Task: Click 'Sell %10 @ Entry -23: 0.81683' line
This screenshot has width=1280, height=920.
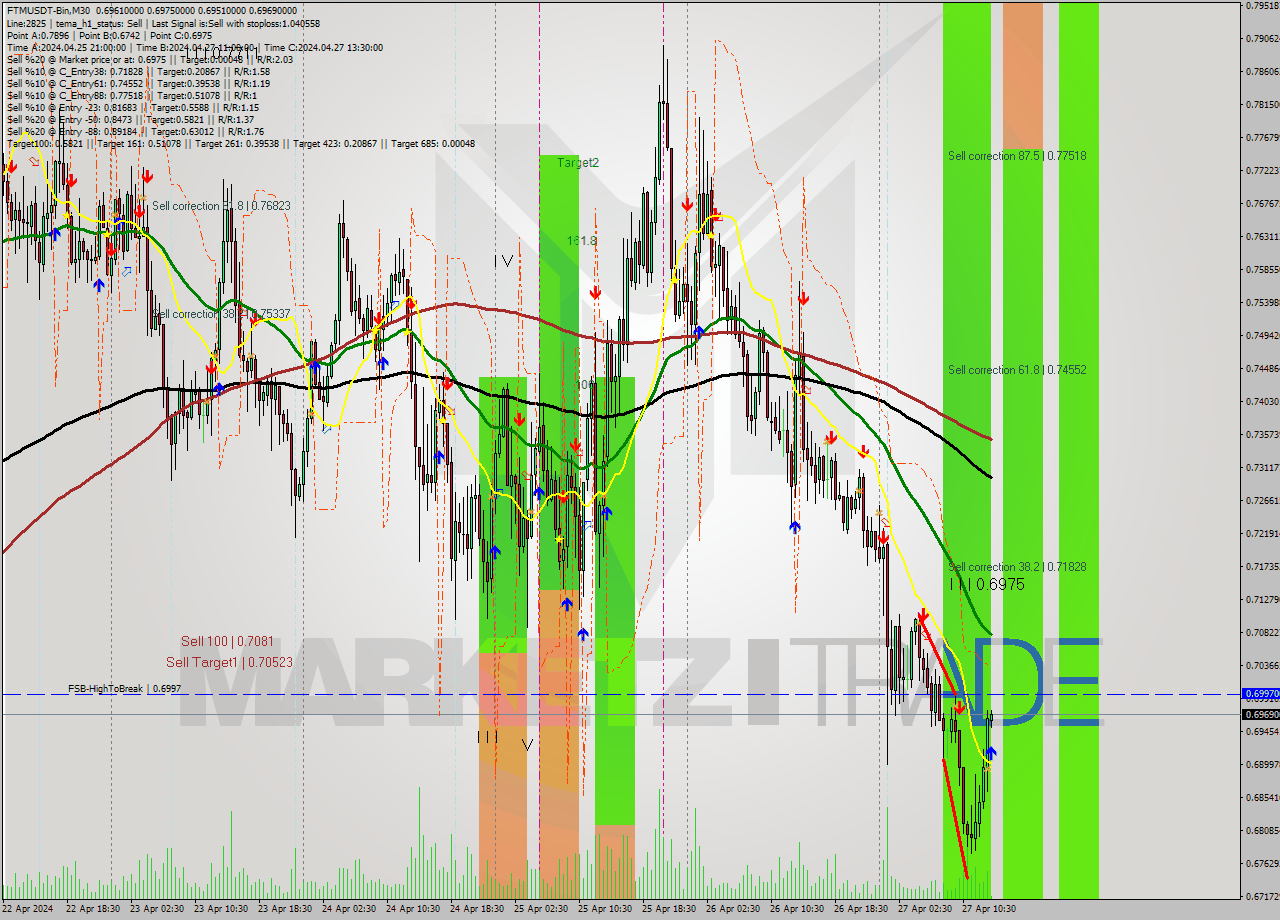Action: pyautogui.click(x=132, y=107)
